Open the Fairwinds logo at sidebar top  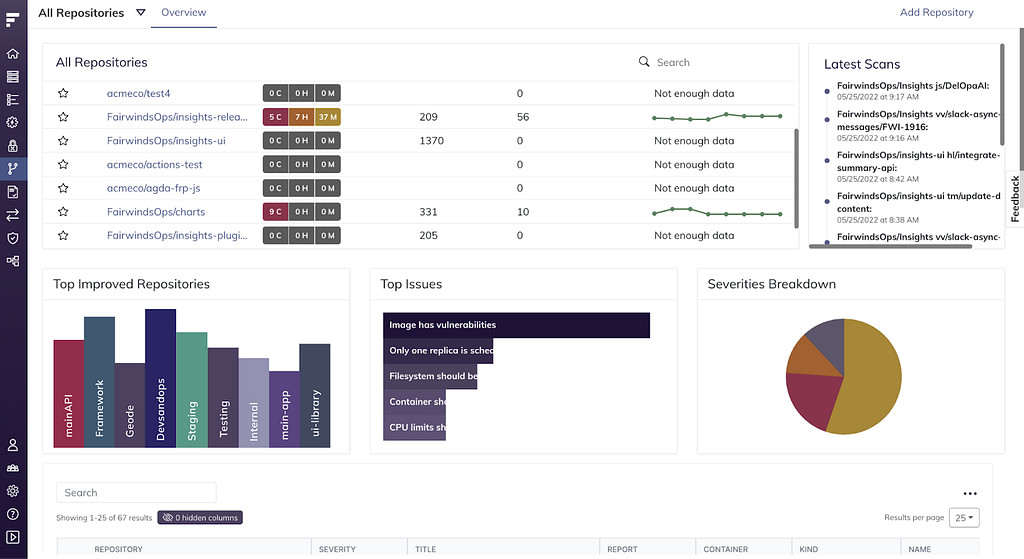point(12,20)
